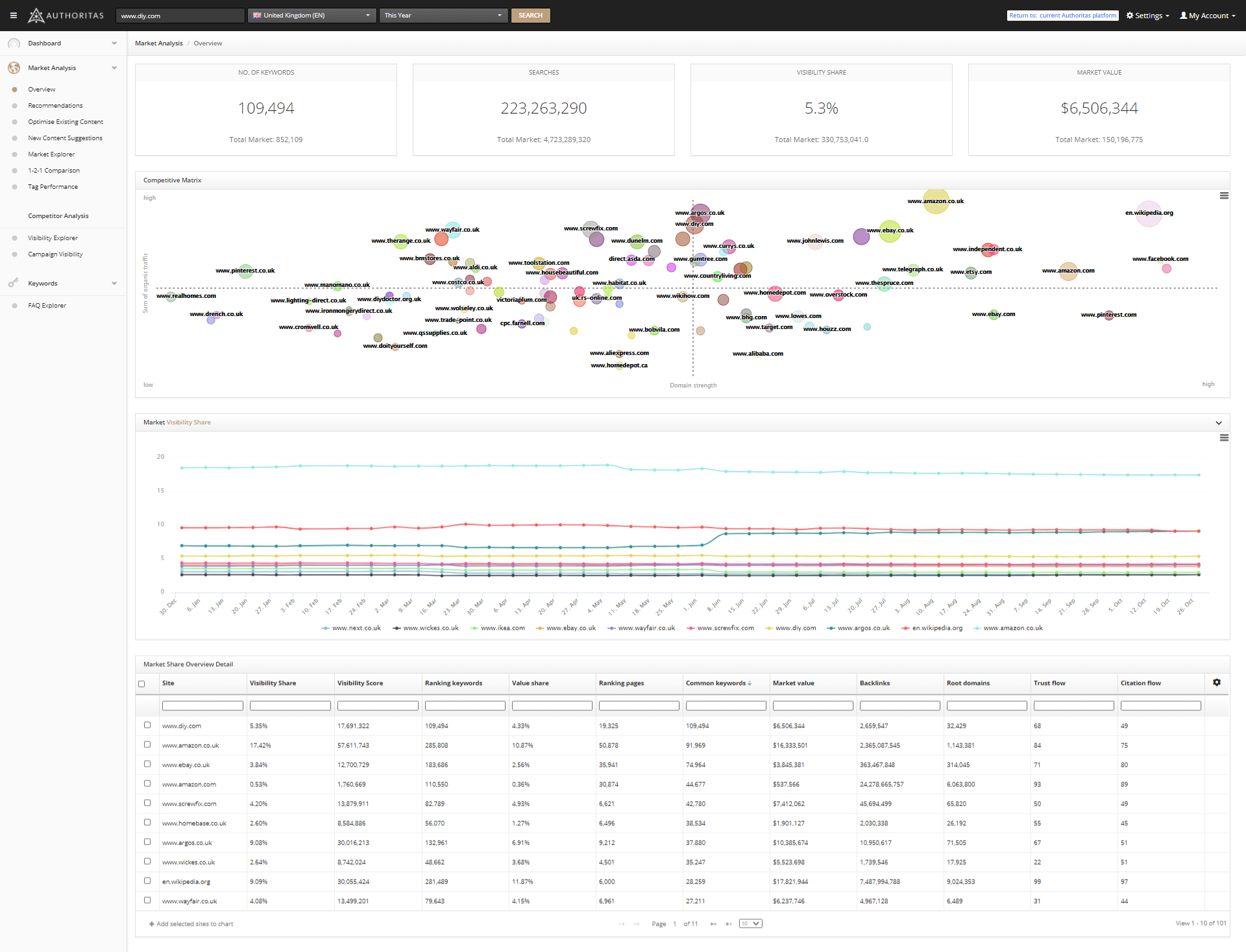This screenshot has height=952, width=1246.
Task: Go to last page pagination icon
Action: 728,924
